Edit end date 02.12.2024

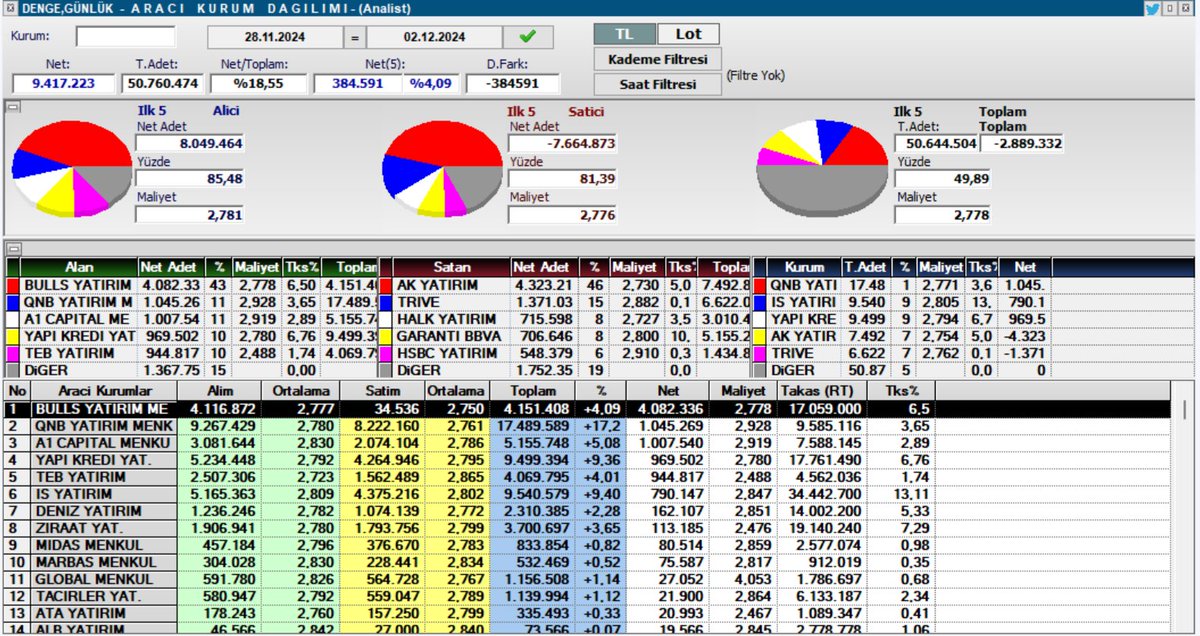click(433, 37)
